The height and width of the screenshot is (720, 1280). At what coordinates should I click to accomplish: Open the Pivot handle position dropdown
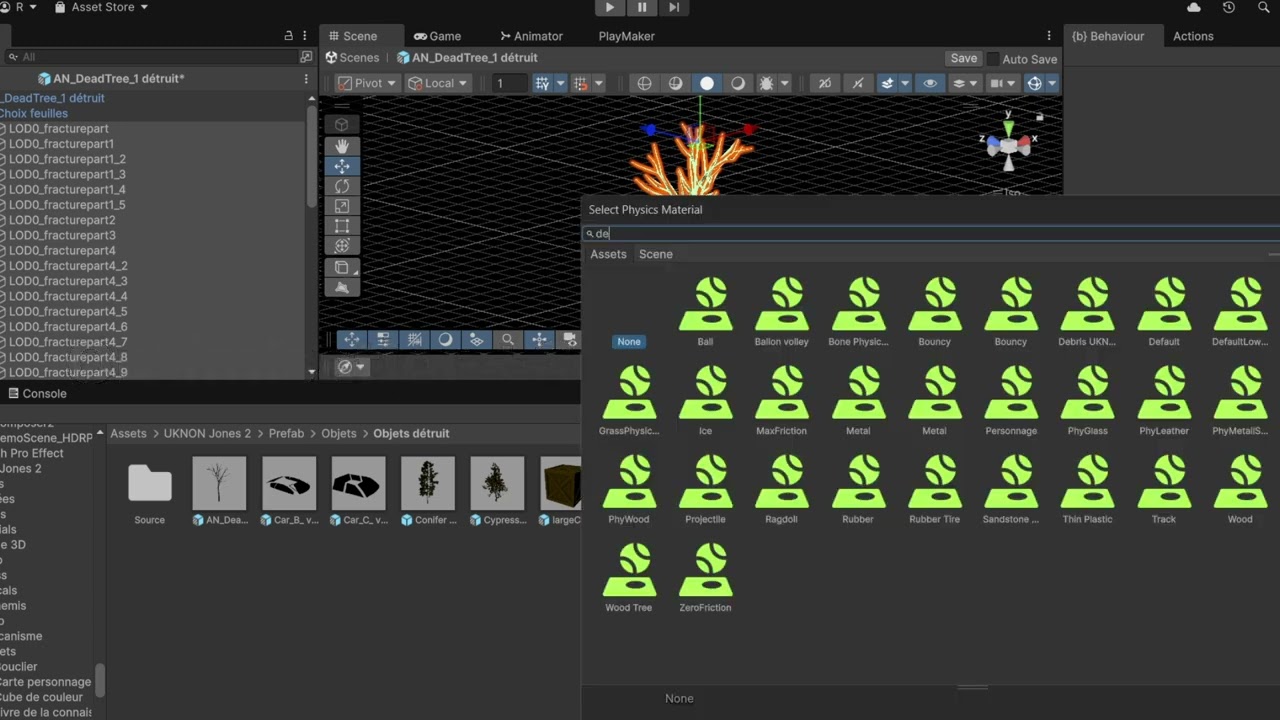[x=368, y=83]
